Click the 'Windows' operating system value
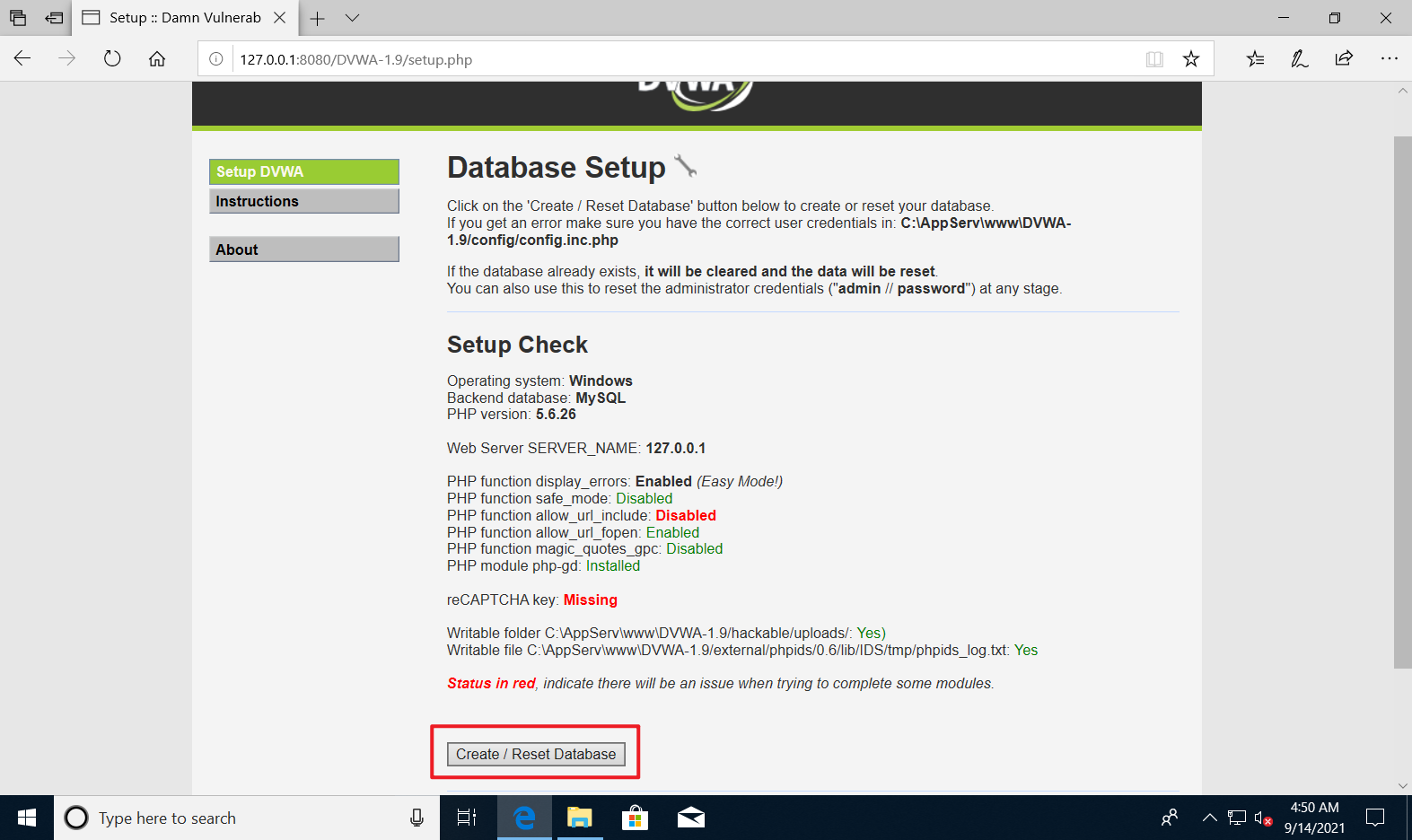1412x840 pixels. tap(601, 381)
